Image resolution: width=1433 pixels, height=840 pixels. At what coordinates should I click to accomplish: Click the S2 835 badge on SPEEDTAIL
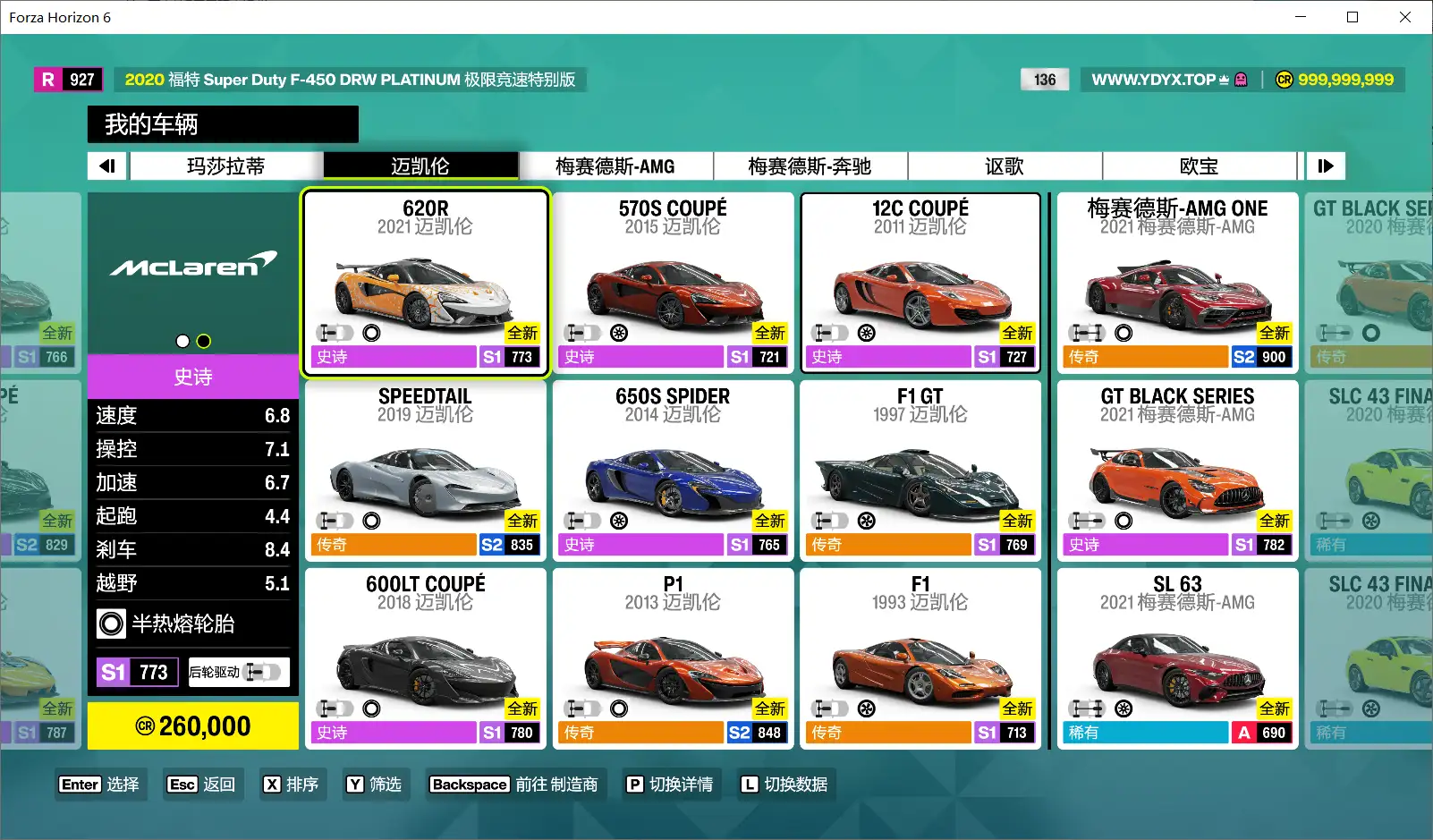tap(509, 545)
